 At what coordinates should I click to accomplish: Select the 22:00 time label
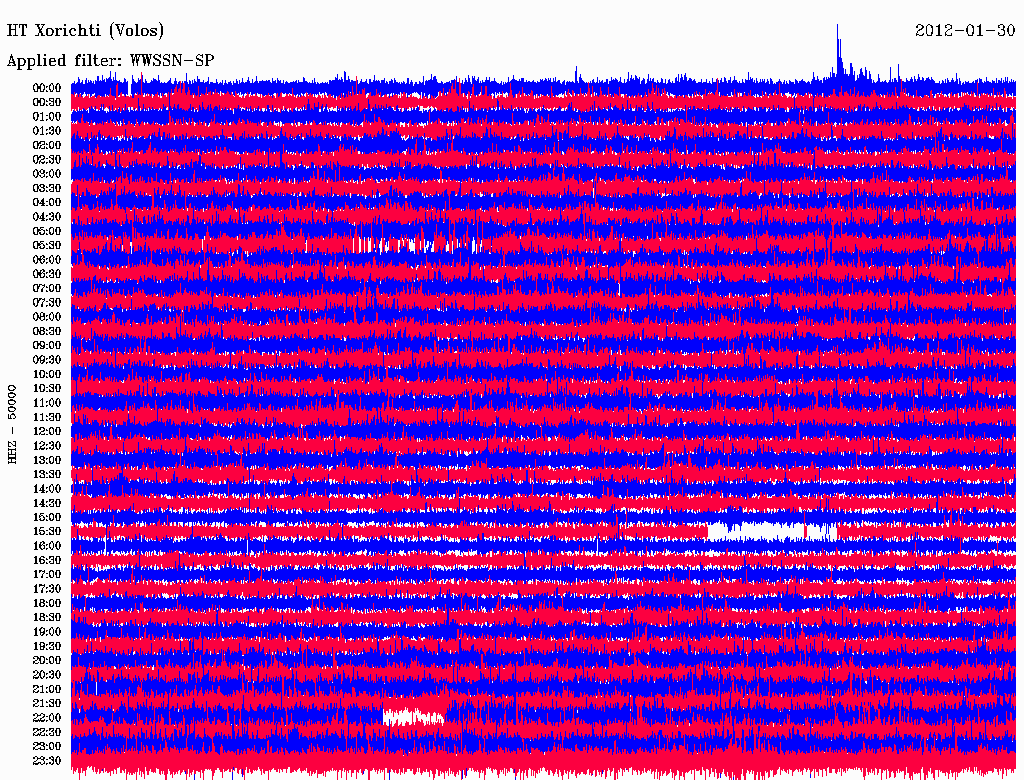point(47,718)
